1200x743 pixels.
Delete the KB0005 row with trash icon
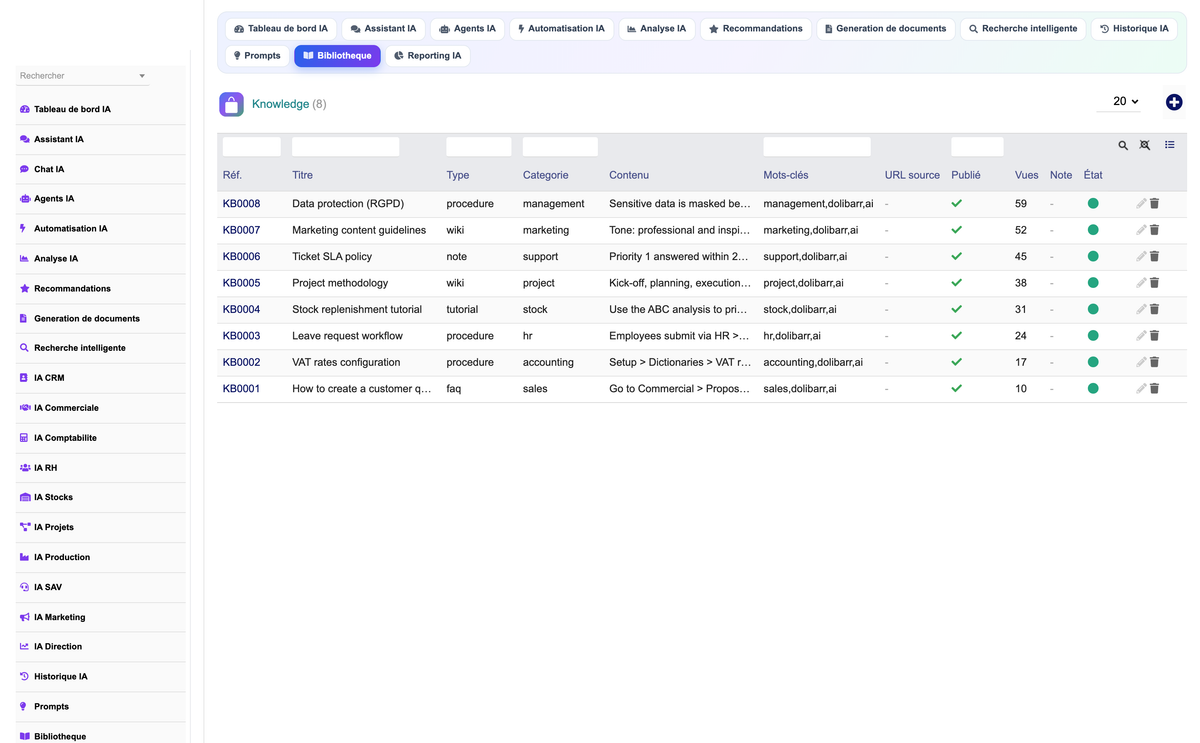tap(1154, 283)
